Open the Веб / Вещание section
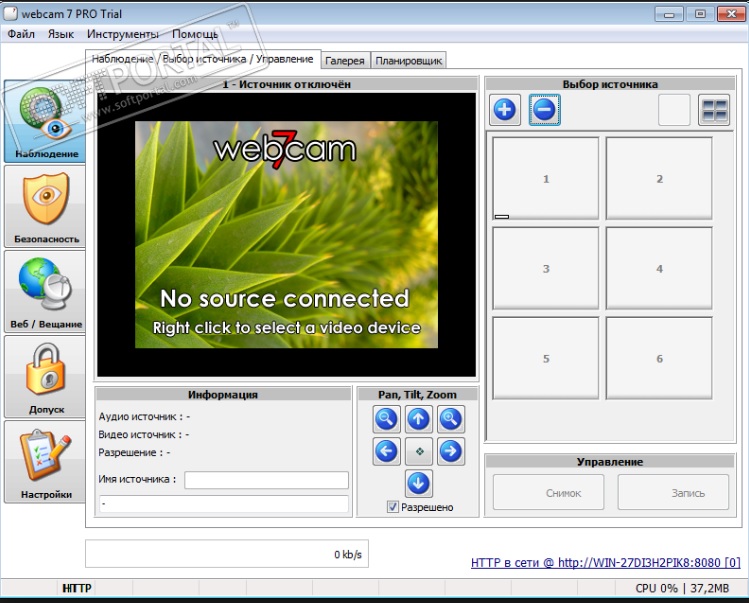The height and width of the screenshot is (603, 749). [x=45, y=291]
